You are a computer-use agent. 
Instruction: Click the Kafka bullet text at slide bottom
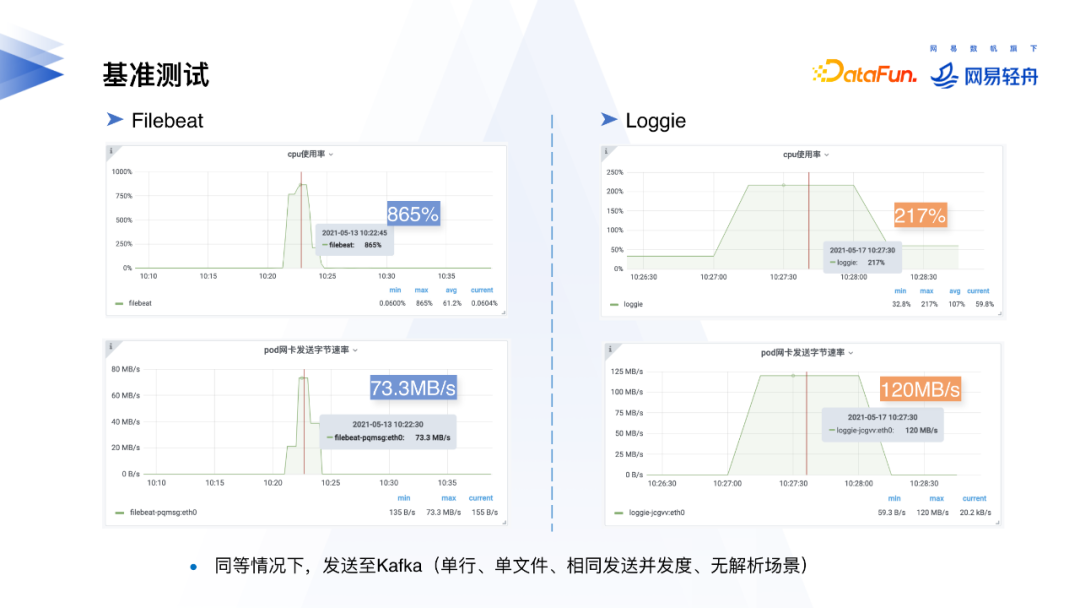[x=510, y=565]
